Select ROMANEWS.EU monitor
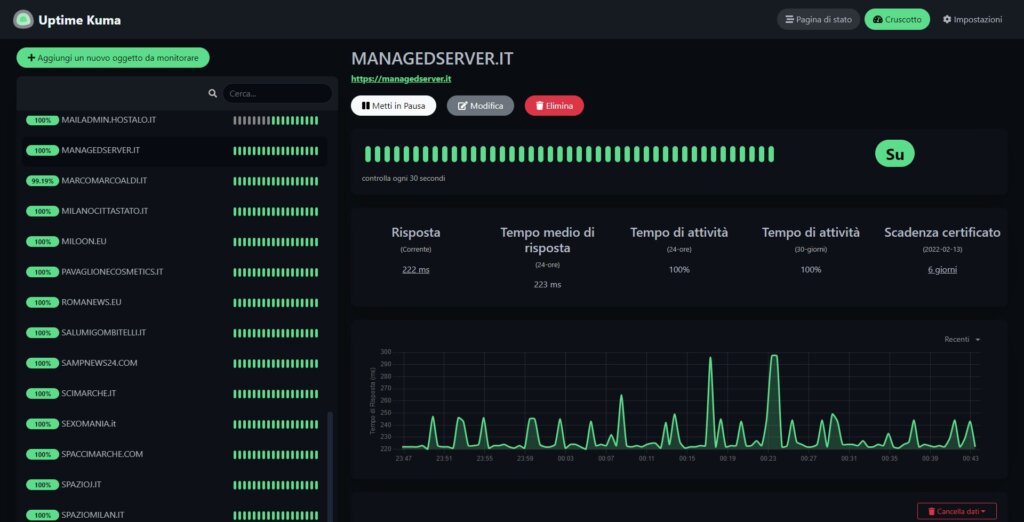Screen dimensions: 1024x522 pos(174,302)
